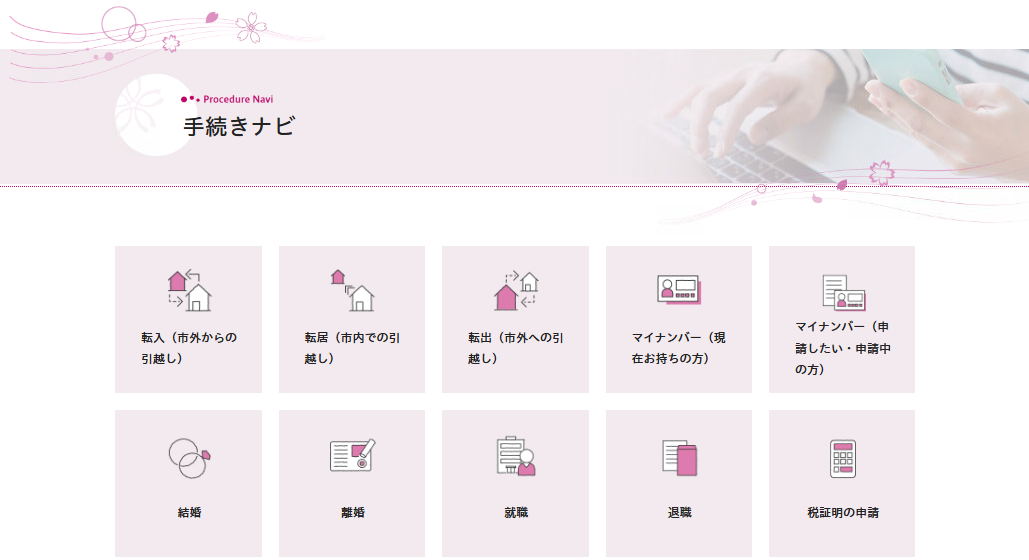Select the 就職 label
This screenshot has width=1029, height=560.
click(516, 512)
